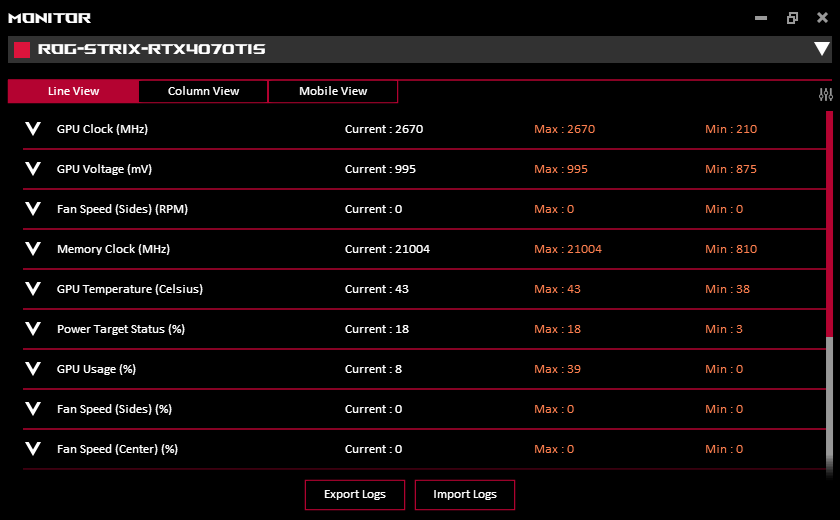Screen dimensions: 840x520
Task: Click the Power Target value Min : 3
Action: (x=724, y=329)
